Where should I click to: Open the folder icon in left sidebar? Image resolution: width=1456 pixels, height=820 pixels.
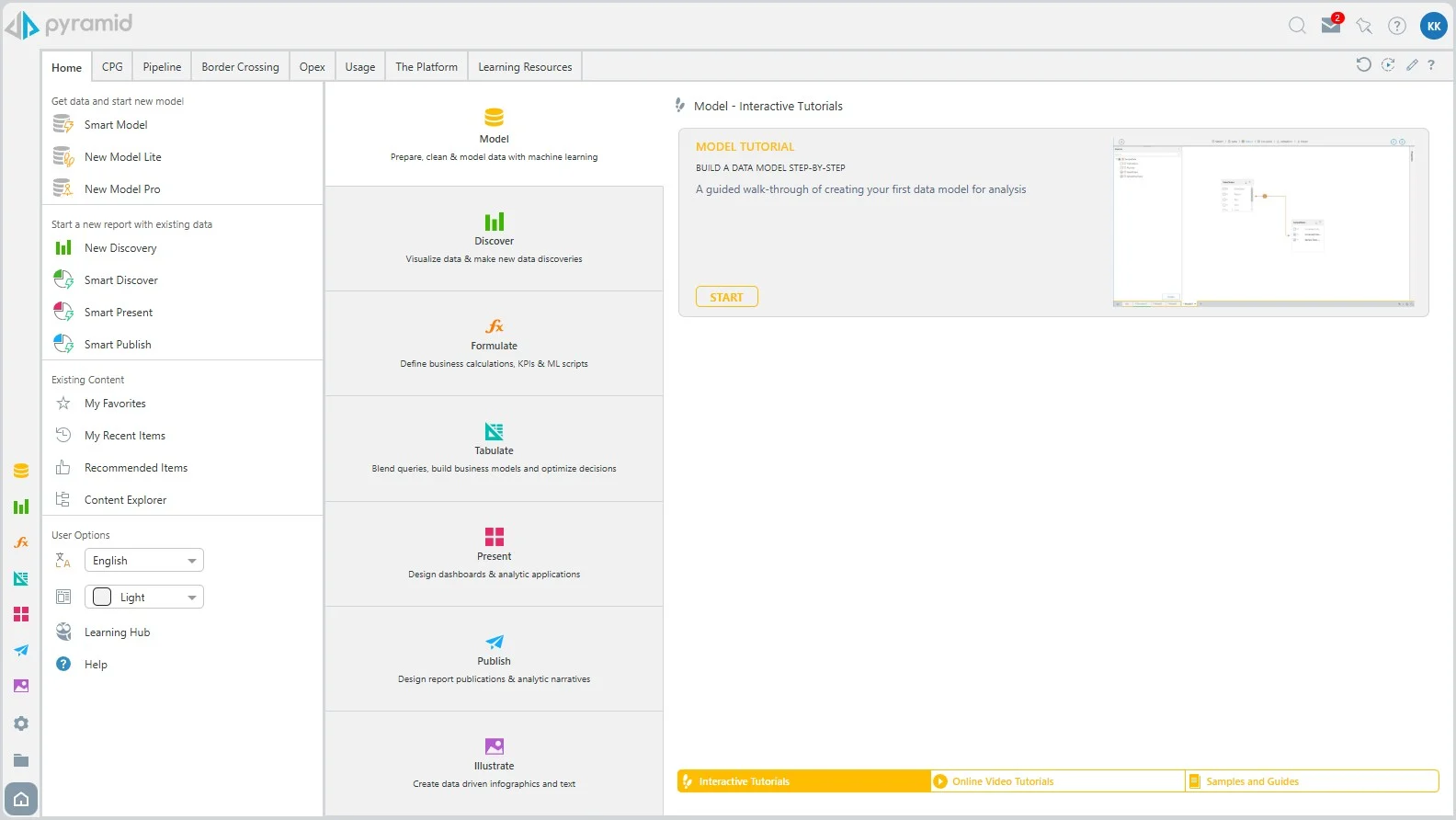(21, 760)
